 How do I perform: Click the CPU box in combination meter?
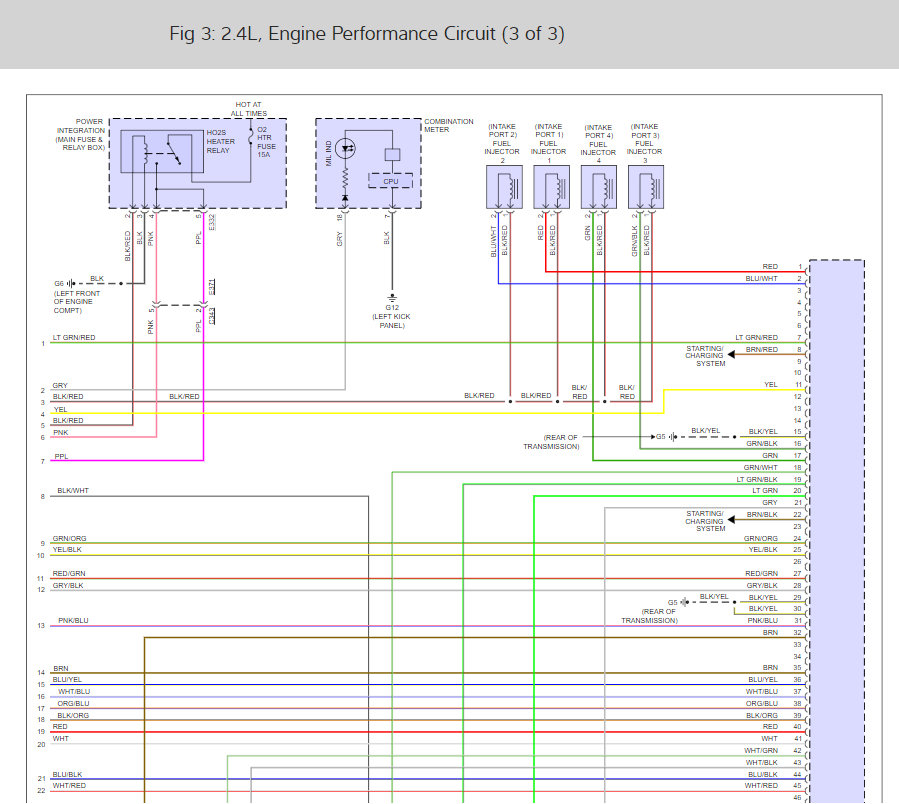[x=391, y=181]
